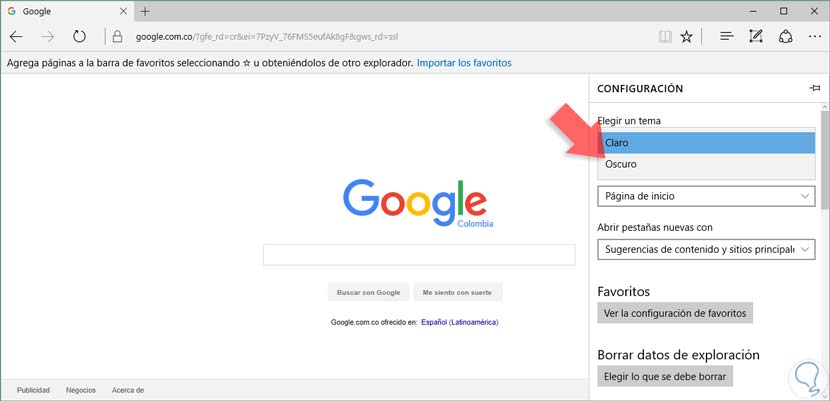Add page to favorites star icon

tap(687, 37)
